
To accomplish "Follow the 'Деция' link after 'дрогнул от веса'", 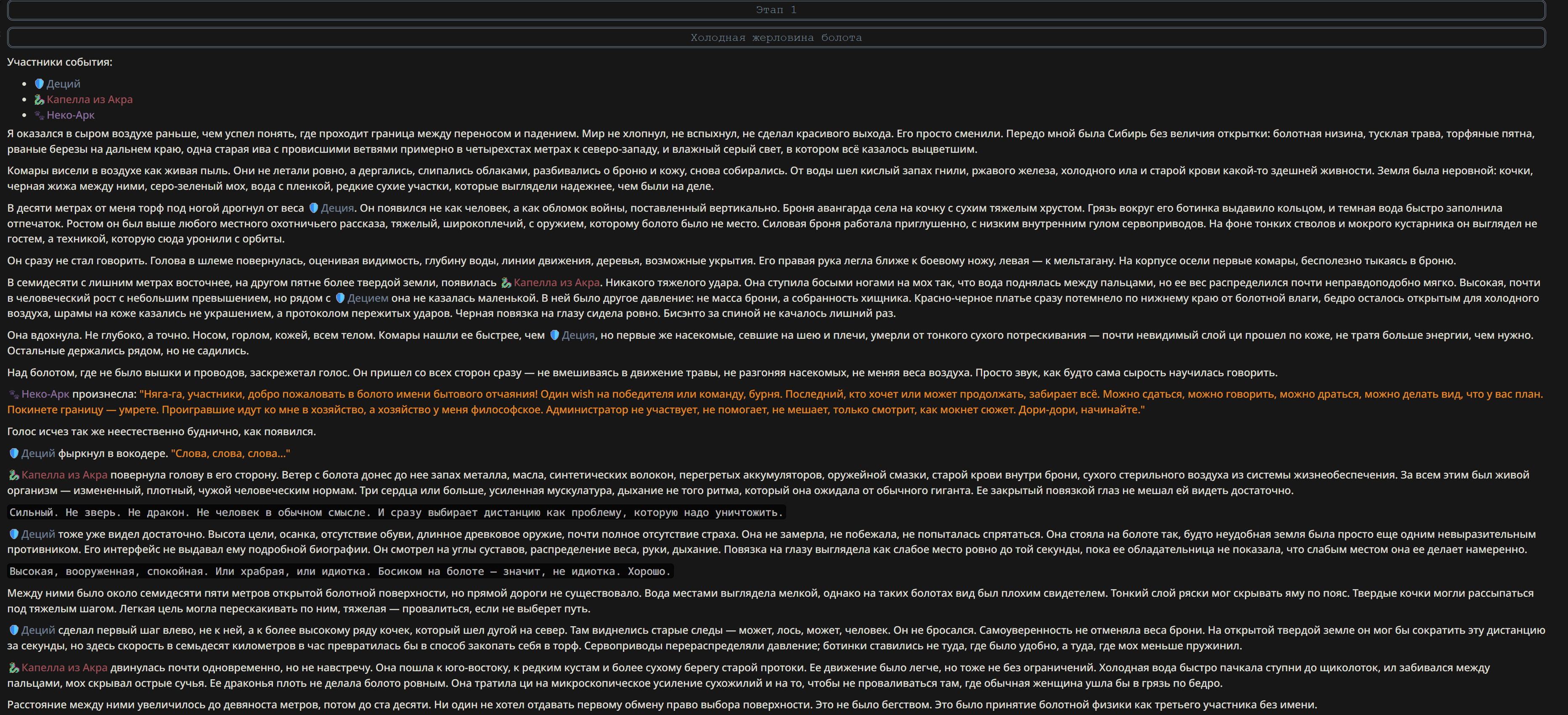I will tap(337, 207).
